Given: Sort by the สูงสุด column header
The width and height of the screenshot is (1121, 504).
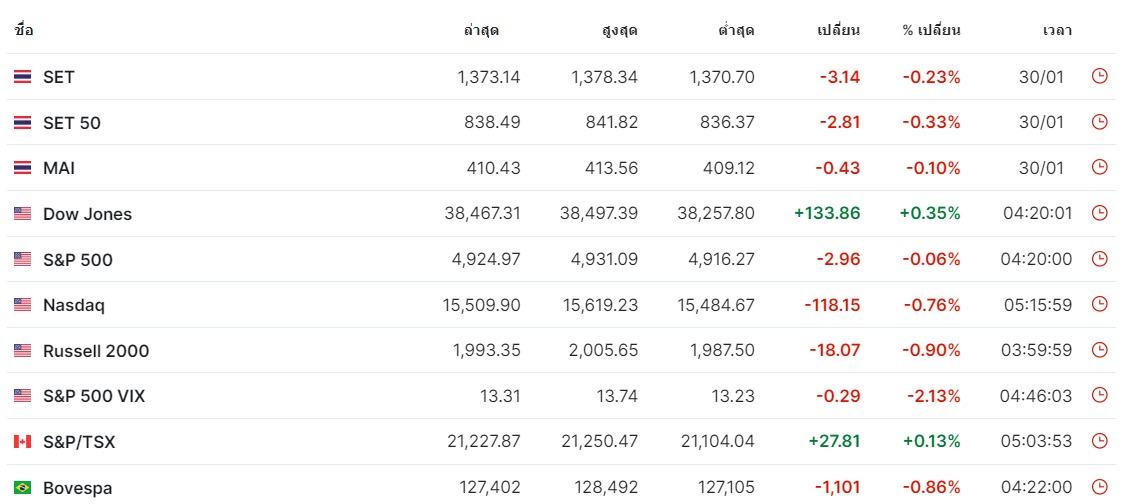Looking at the screenshot, I should point(620,31).
